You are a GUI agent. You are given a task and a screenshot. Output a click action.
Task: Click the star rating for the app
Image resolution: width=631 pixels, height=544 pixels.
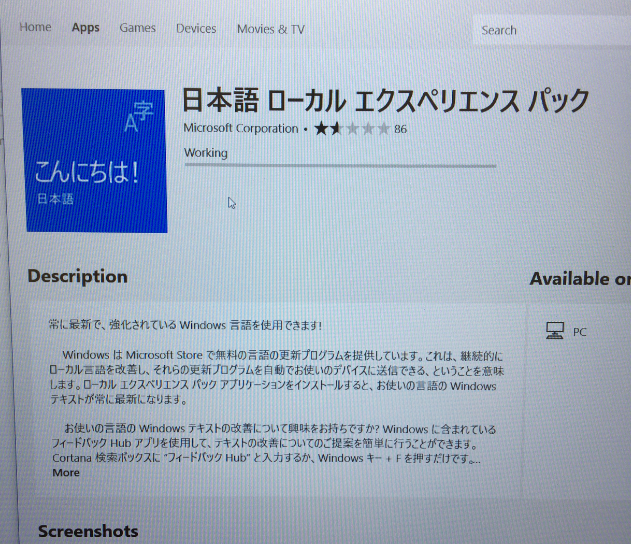[x=352, y=129]
